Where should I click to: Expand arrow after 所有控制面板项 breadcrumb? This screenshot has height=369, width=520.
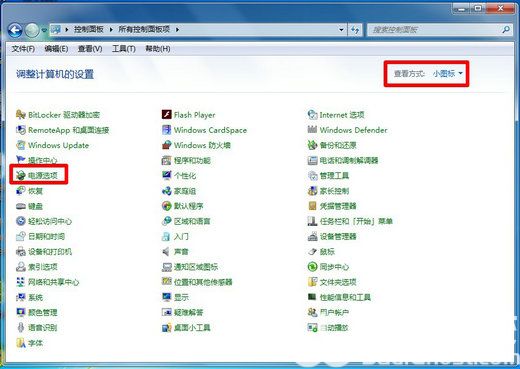click(x=177, y=30)
